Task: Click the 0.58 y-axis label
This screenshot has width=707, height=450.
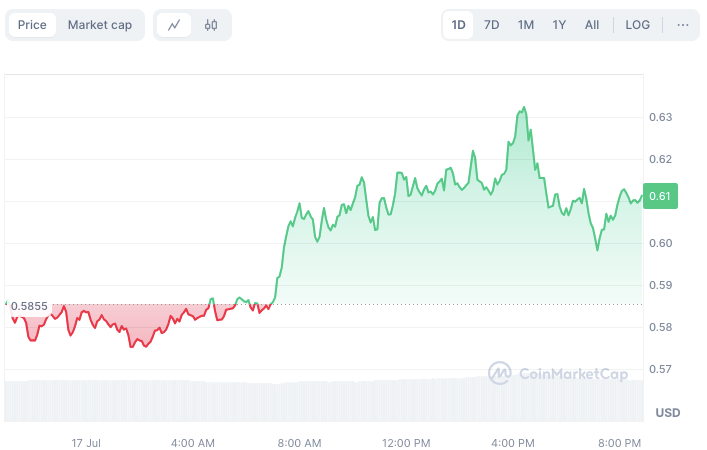Action: (x=660, y=327)
